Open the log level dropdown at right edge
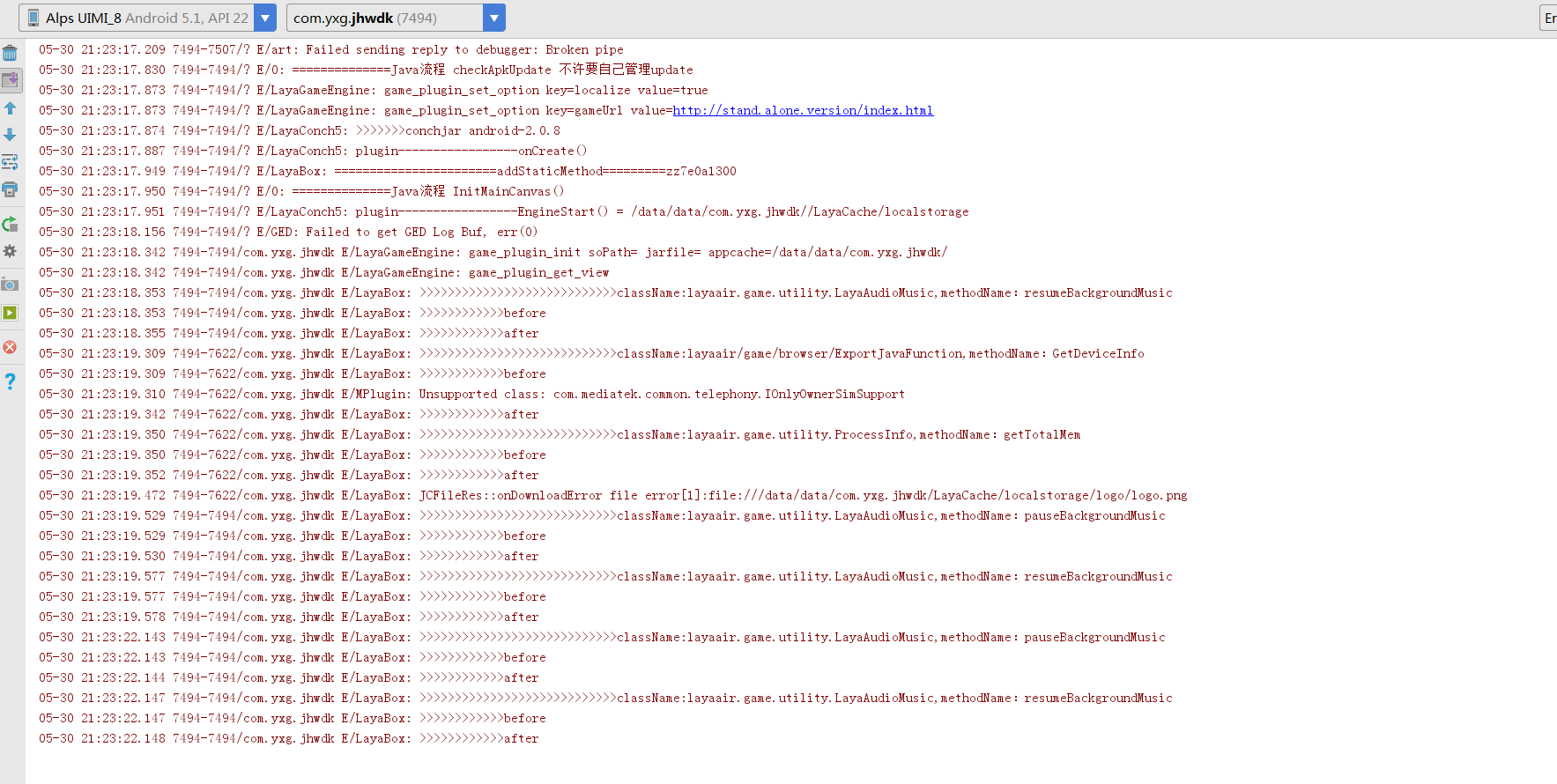Viewport: 1557px width, 784px height. pos(1548,18)
